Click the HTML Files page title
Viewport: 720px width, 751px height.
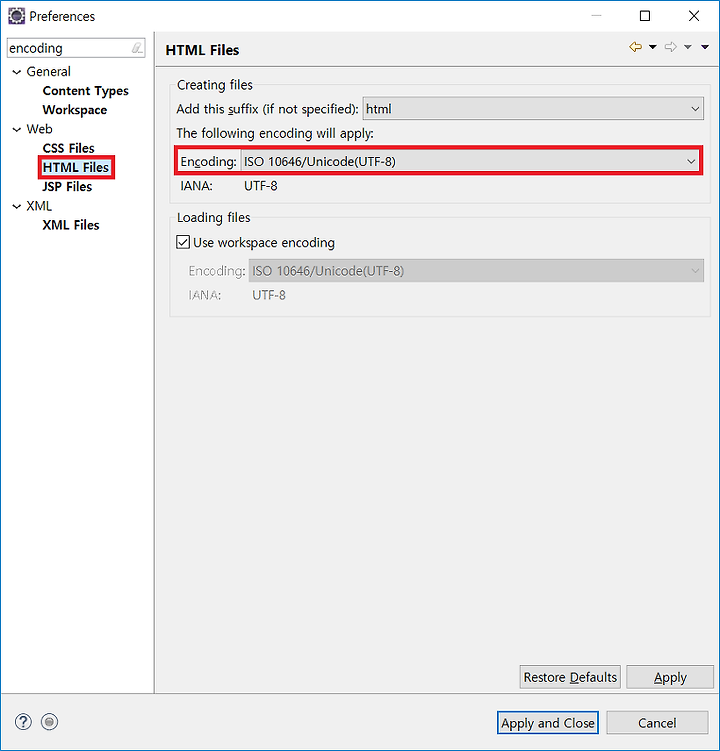point(202,50)
